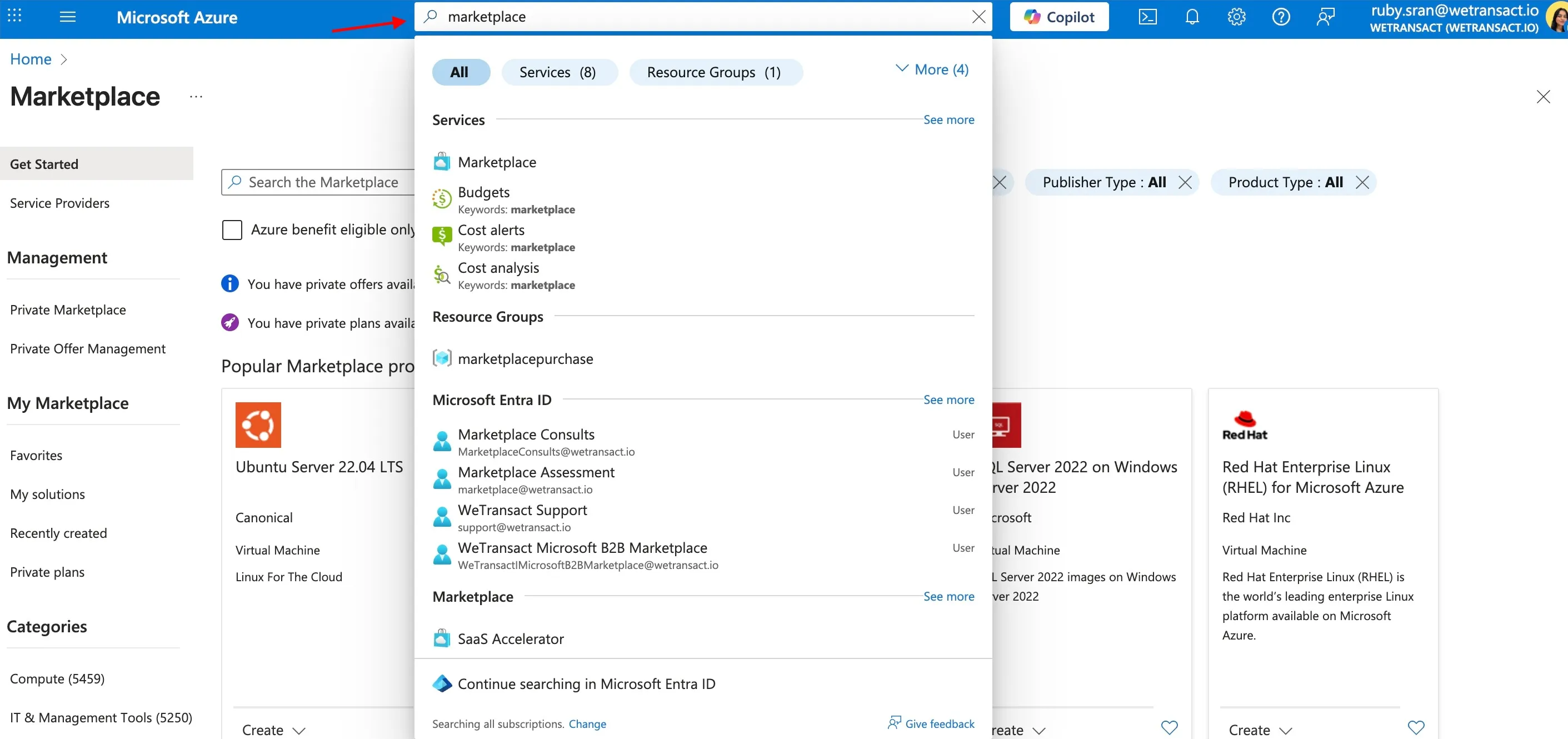Open the Product Type : All filter

pyautogui.click(x=1286, y=182)
